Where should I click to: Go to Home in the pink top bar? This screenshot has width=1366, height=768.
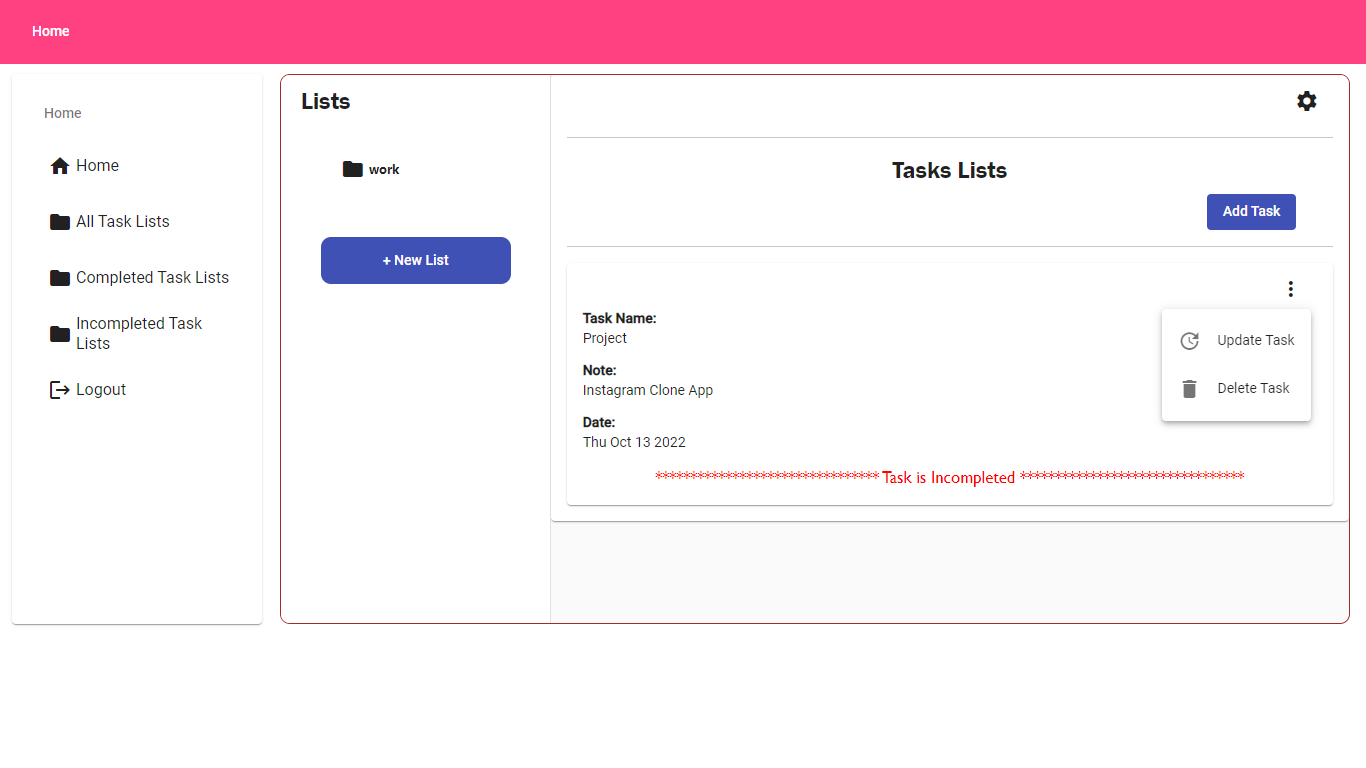pos(51,31)
